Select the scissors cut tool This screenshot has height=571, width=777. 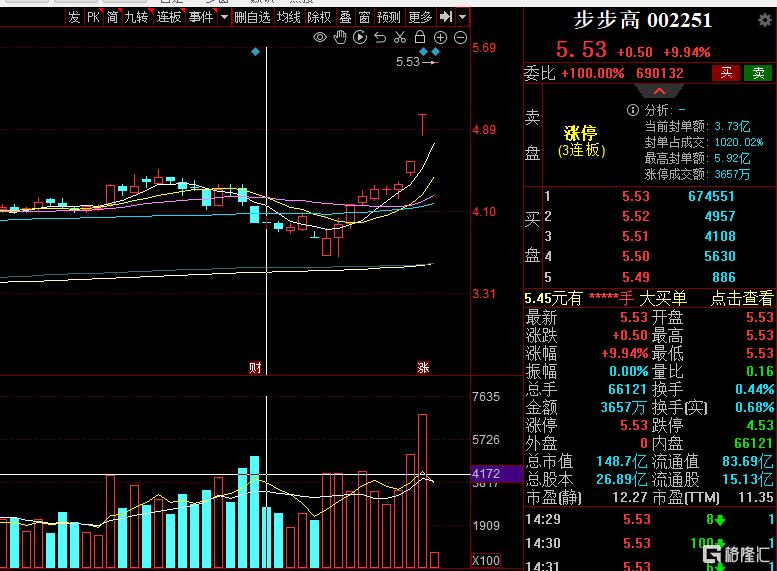point(400,37)
